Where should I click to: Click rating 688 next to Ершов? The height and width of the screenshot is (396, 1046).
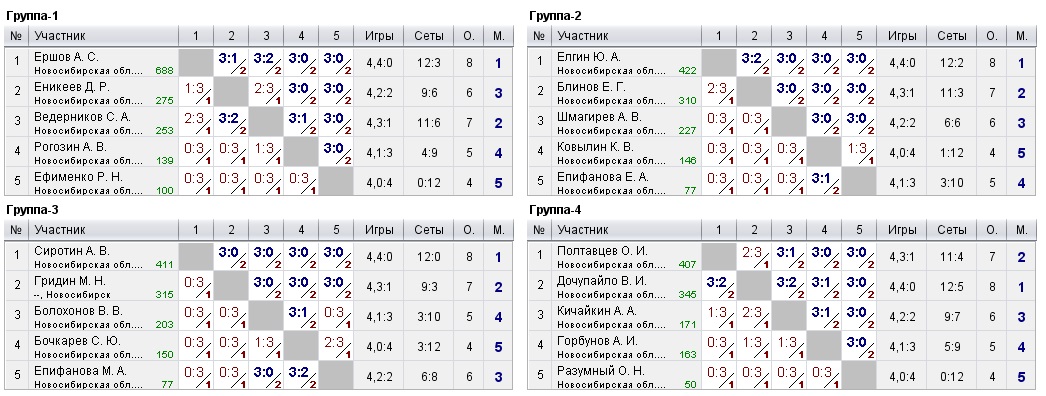point(164,70)
